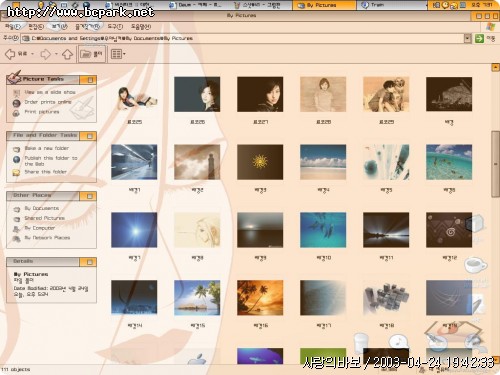Switch to the 그림판 Paint taskbar button
Screen dimensions: 500x375
tap(259, 5)
